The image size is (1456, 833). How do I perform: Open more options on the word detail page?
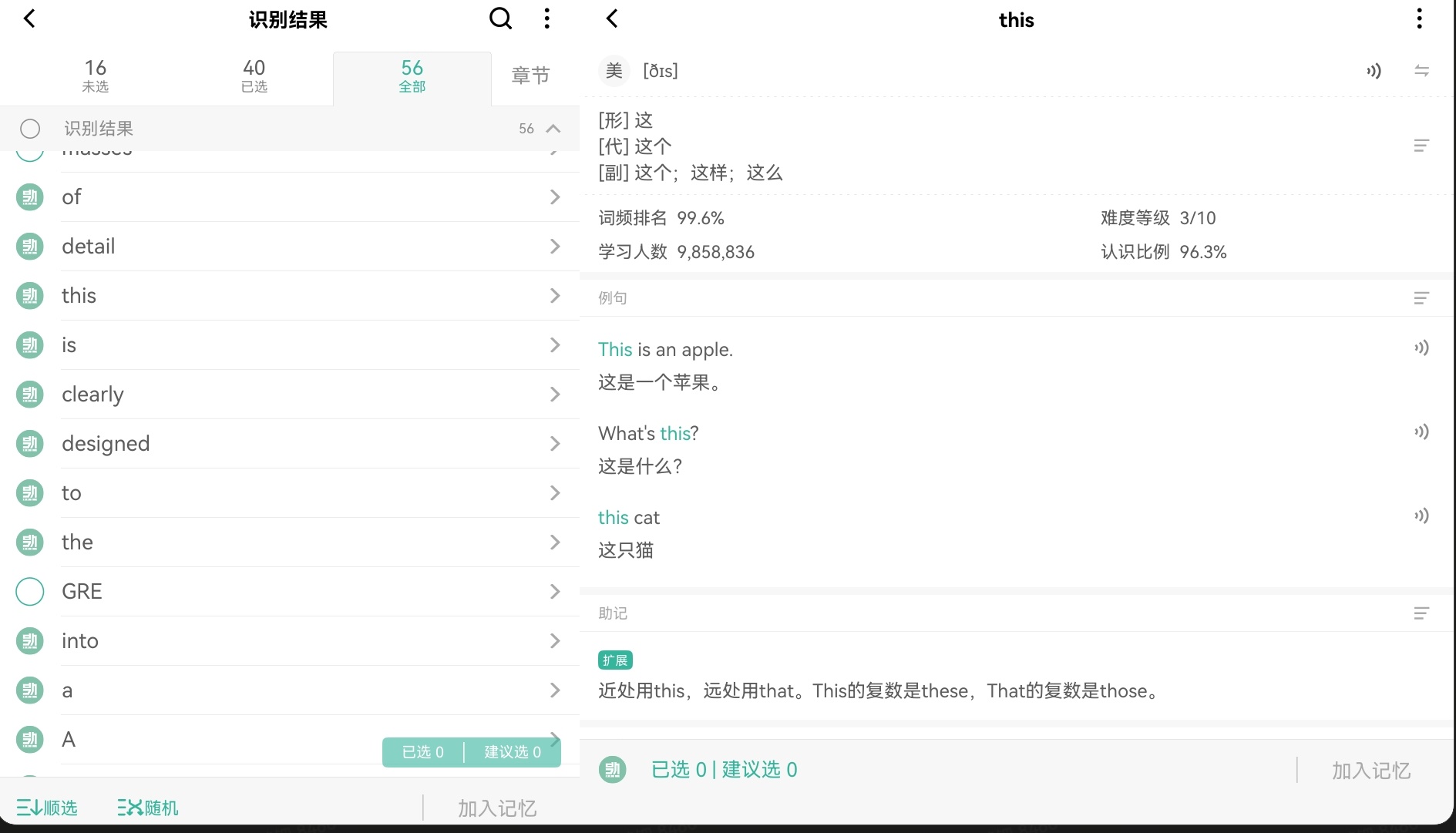[x=1419, y=18]
